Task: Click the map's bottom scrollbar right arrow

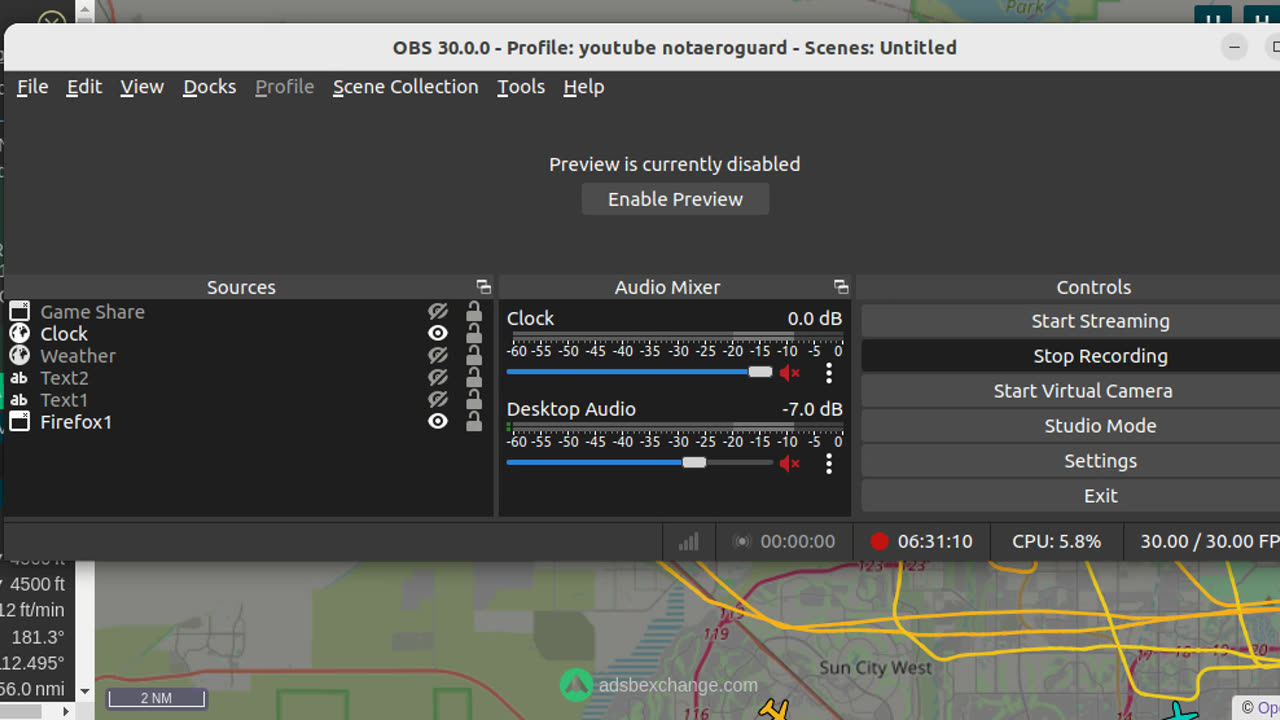Action: (x=67, y=711)
